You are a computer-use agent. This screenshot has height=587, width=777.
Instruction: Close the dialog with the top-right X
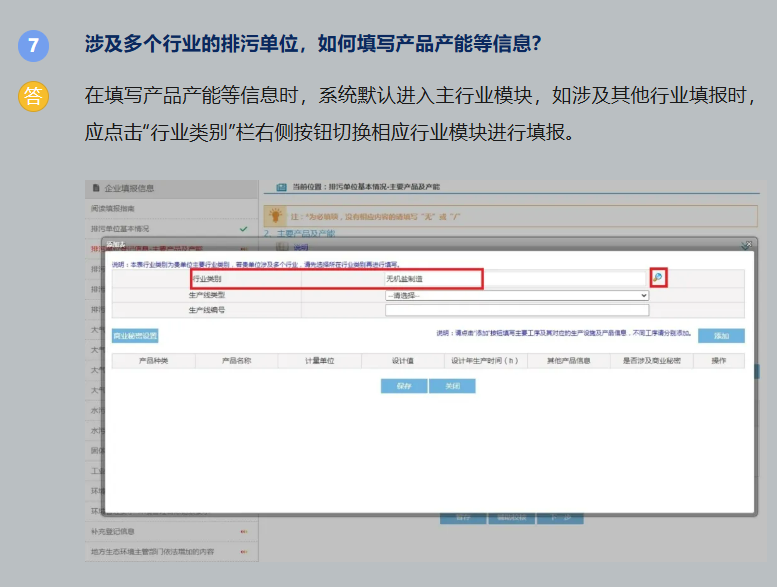pyautogui.click(x=745, y=245)
